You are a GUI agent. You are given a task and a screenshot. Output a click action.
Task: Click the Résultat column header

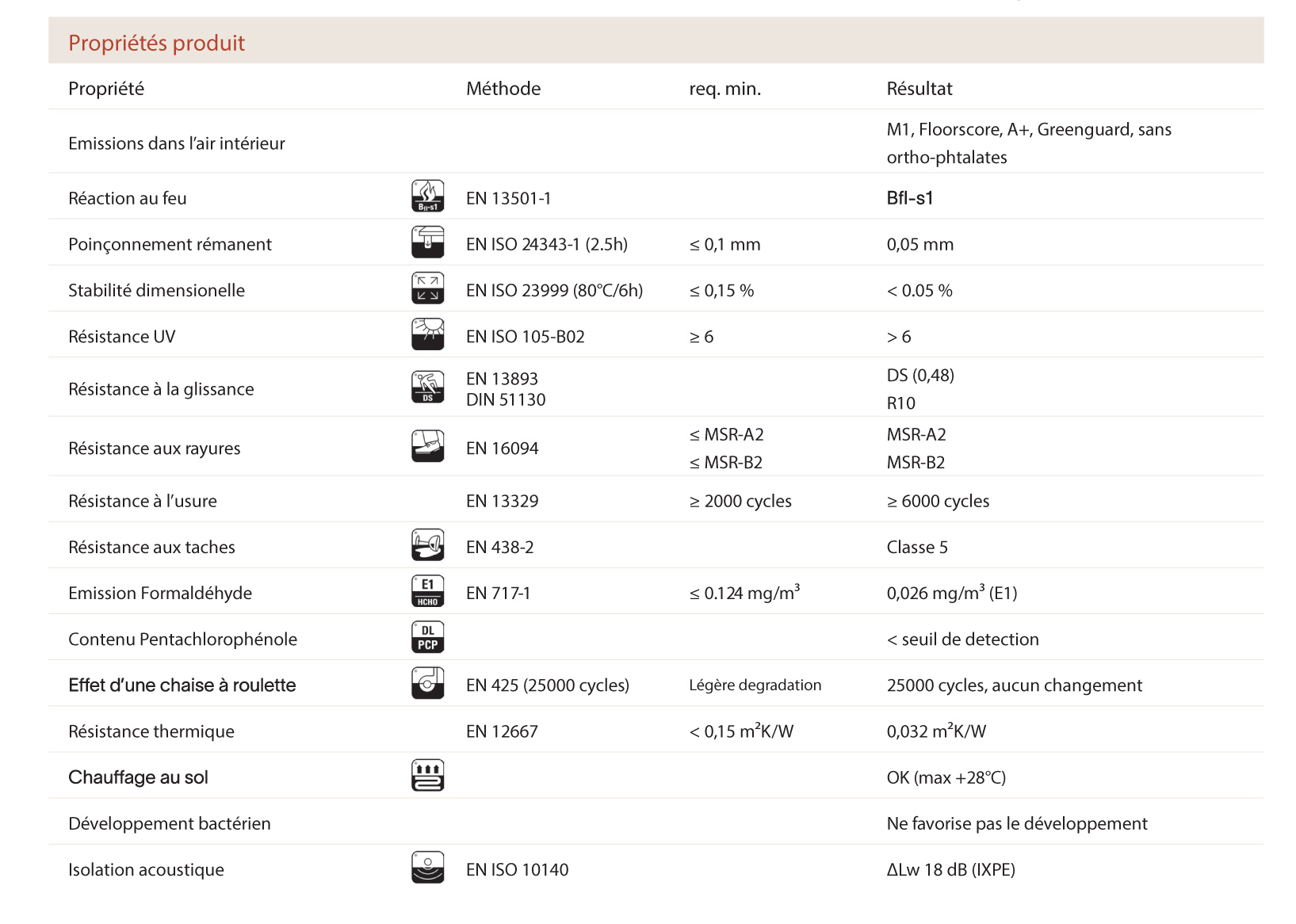[919, 89]
